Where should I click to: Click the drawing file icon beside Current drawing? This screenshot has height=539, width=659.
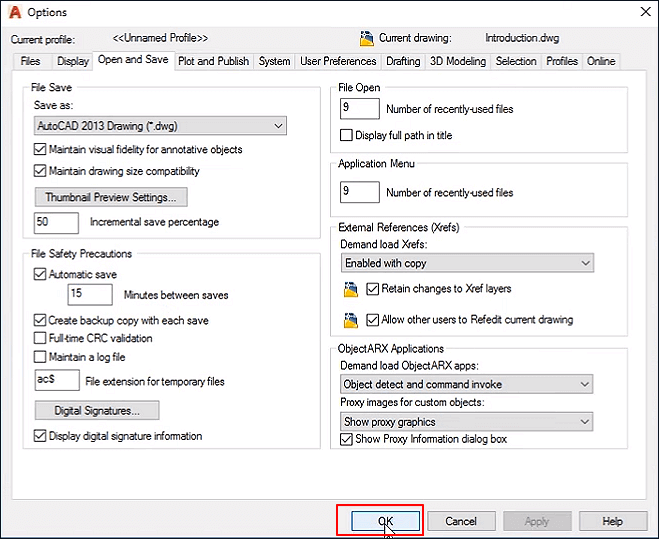pyautogui.click(x=367, y=38)
